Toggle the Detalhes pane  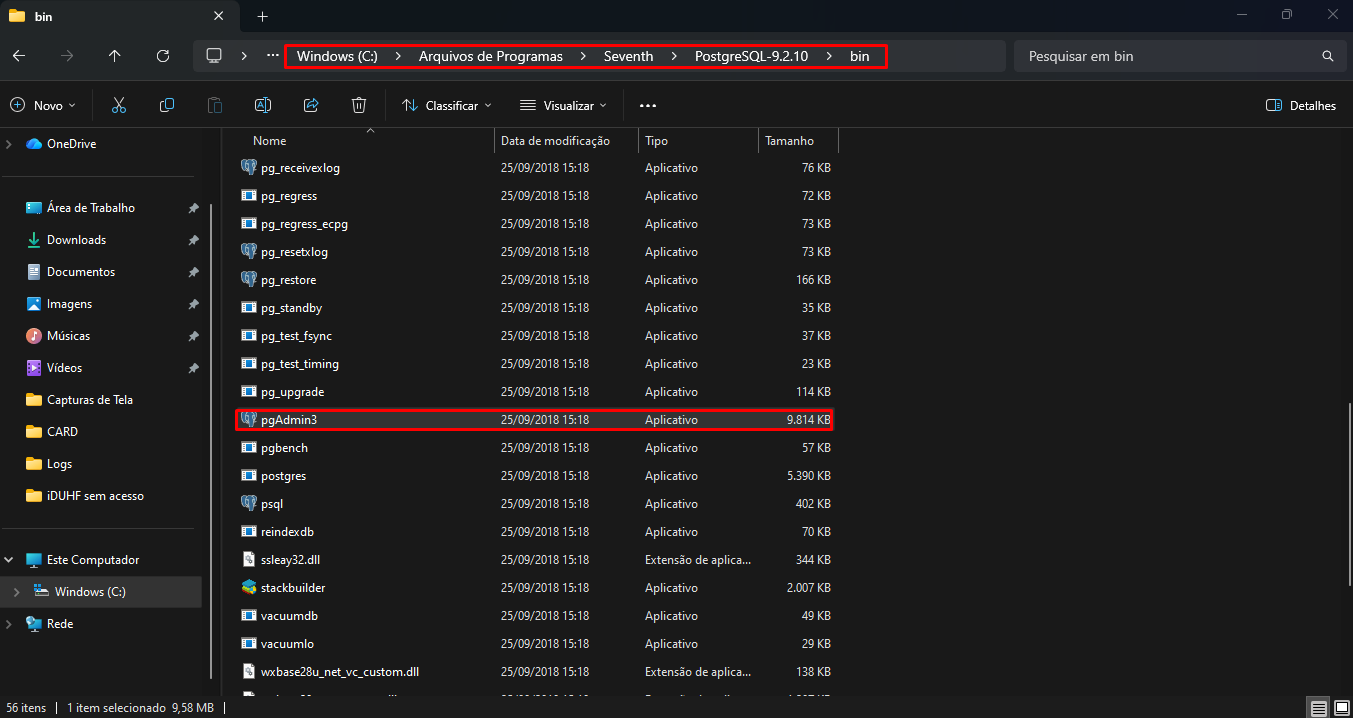[1300, 105]
